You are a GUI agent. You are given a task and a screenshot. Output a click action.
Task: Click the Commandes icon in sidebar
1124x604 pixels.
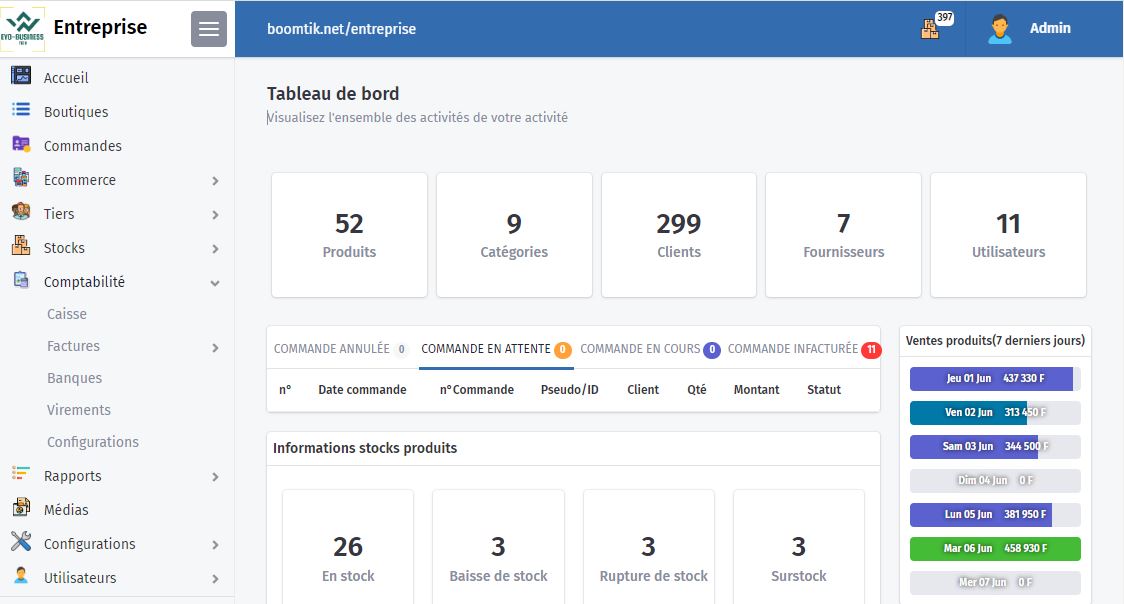(x=20, y=145)
